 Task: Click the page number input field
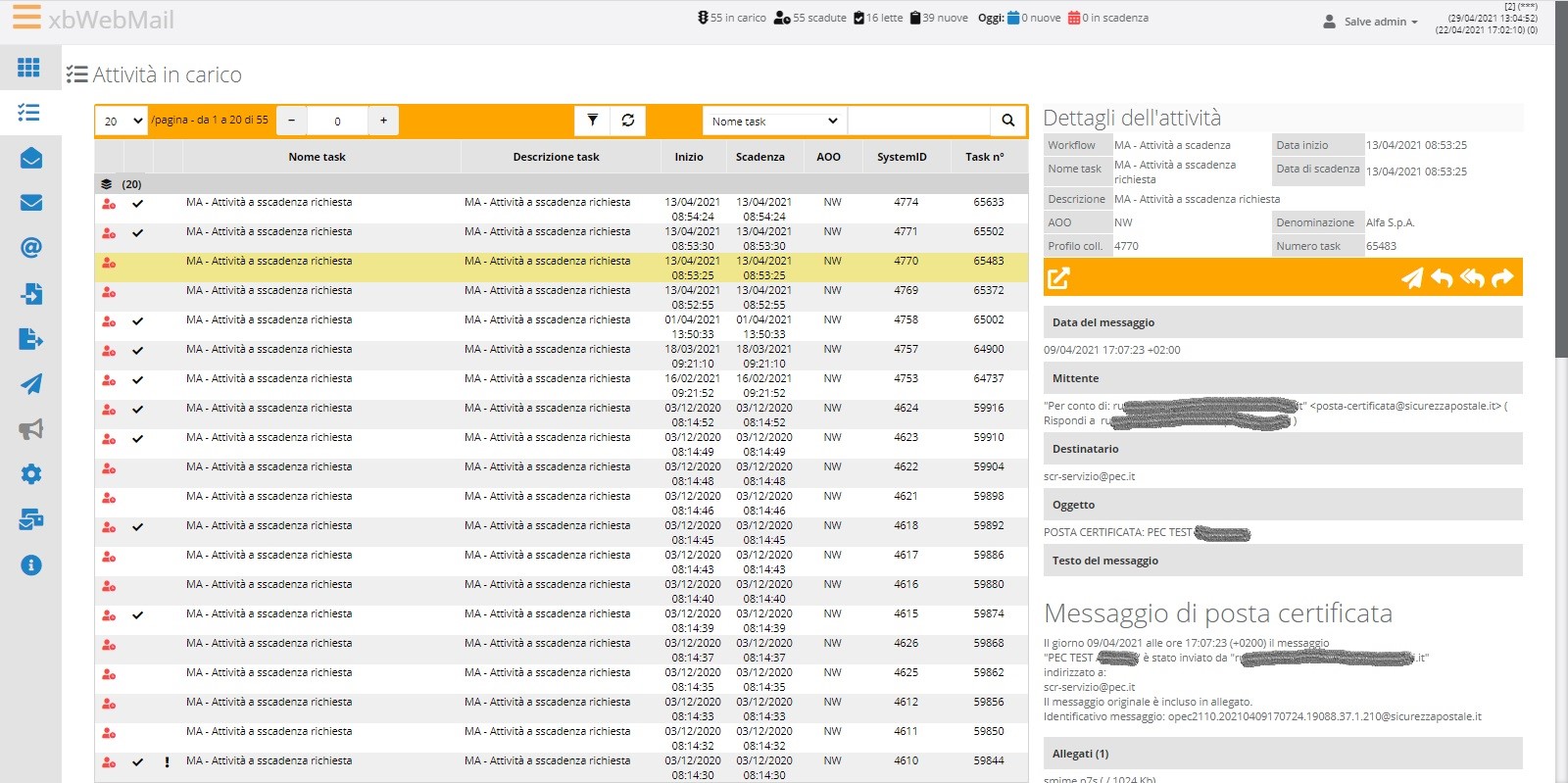pos(337,121)
